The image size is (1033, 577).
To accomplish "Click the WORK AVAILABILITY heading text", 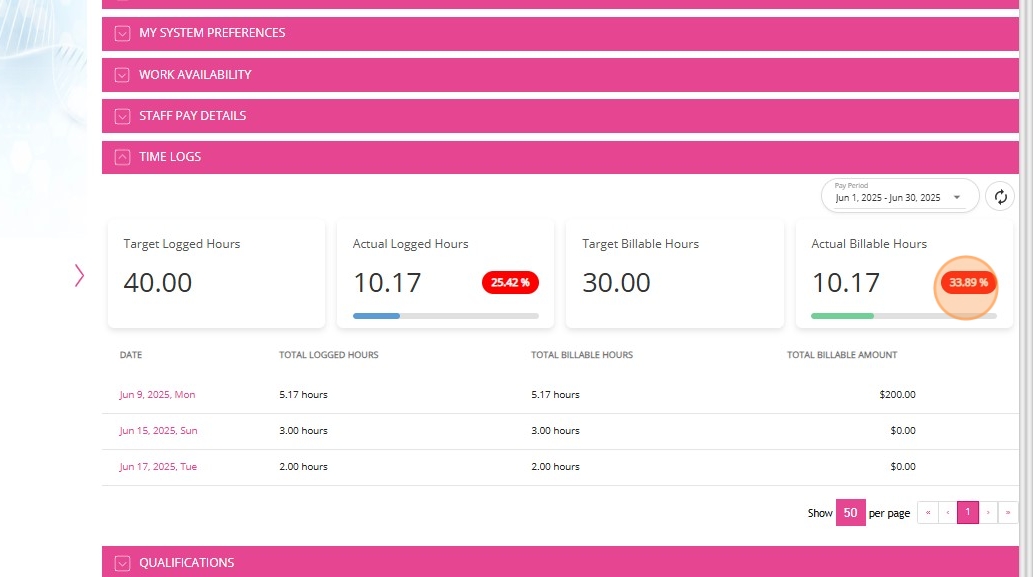I will [x=195, y=75].
